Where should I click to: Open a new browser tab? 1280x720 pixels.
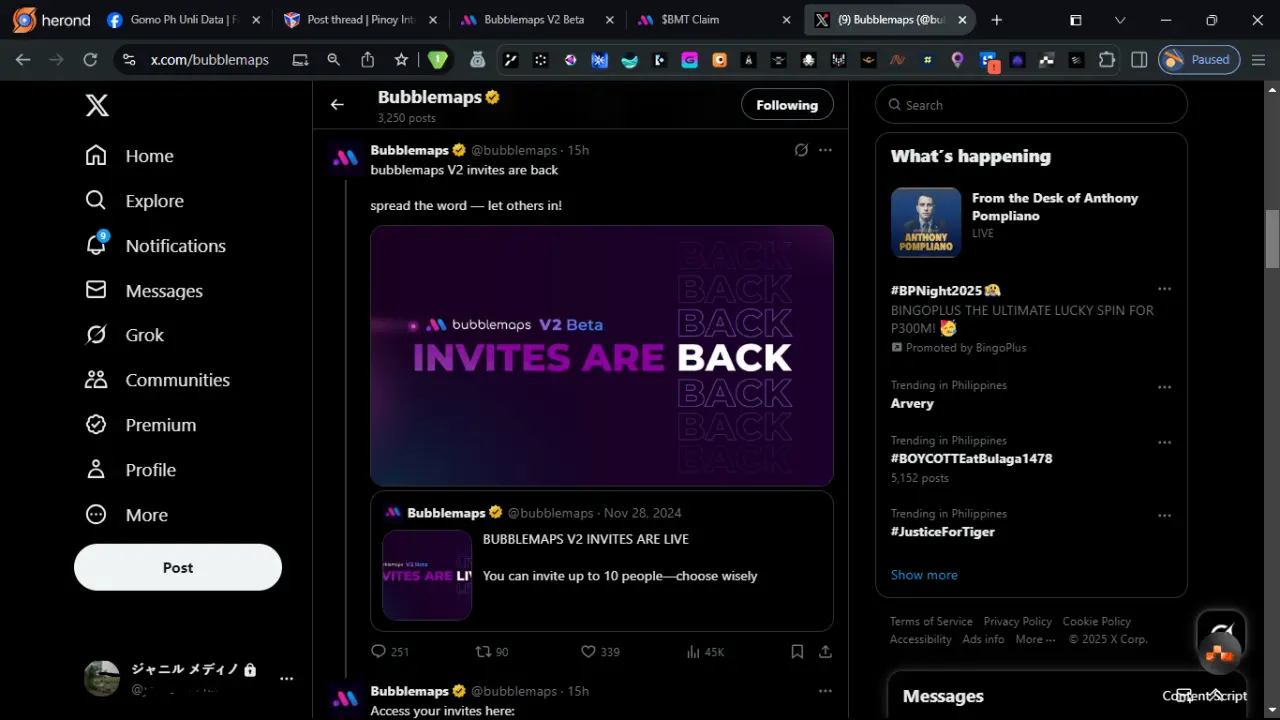tap(996, 20)
